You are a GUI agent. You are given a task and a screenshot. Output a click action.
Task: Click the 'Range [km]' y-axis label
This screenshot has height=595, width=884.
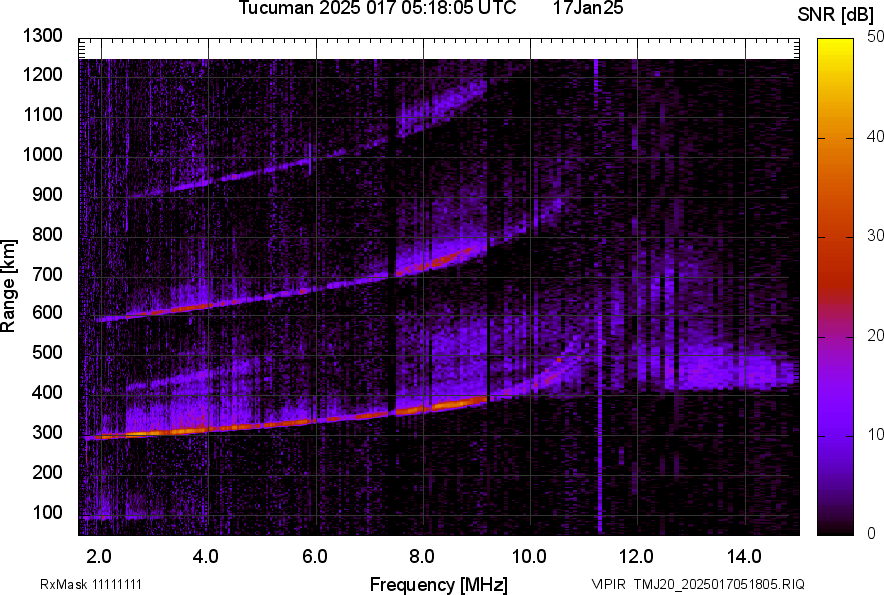click(x=9, y=286)
